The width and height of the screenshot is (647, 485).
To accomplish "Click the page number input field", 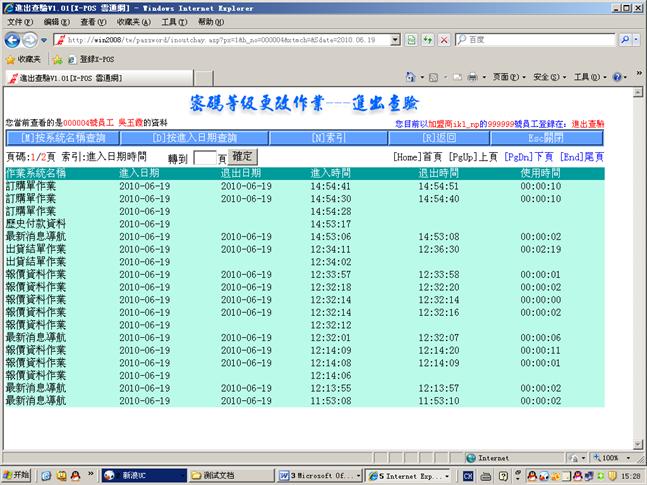I will tap(204, 157).
